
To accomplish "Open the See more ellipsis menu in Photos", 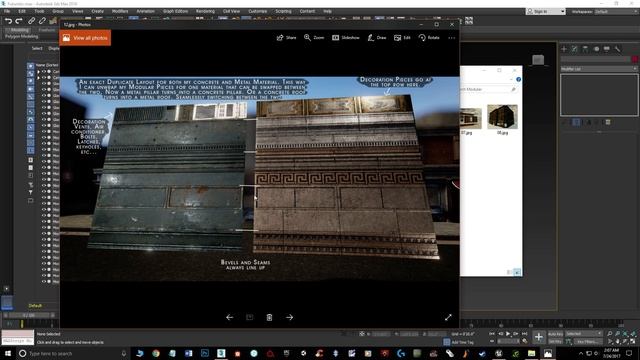I will (451, 38).
